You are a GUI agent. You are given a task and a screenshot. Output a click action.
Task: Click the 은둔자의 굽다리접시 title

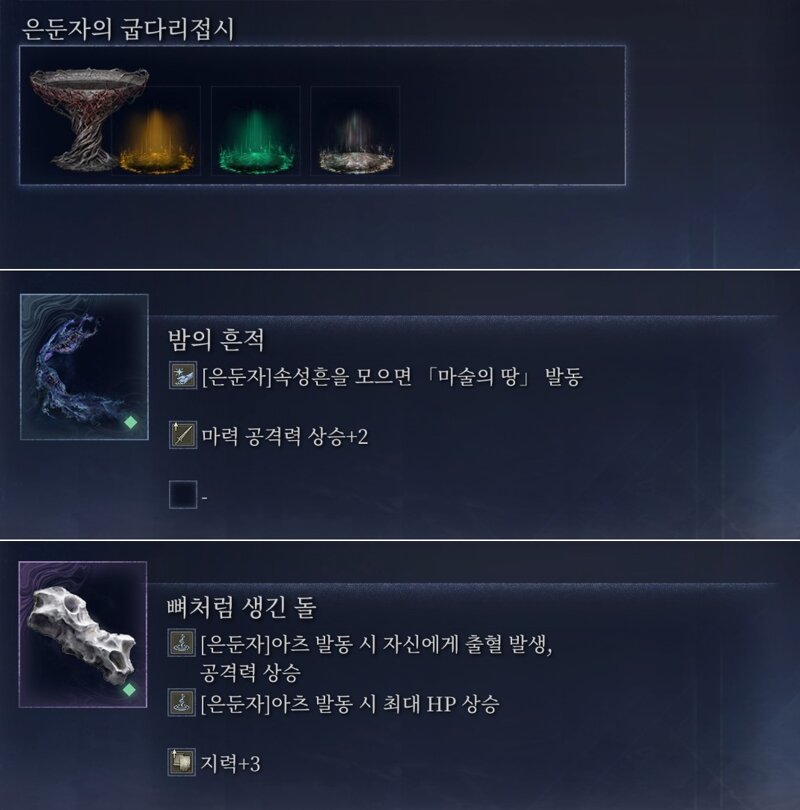pyautogui.click(x=128, y=29)
